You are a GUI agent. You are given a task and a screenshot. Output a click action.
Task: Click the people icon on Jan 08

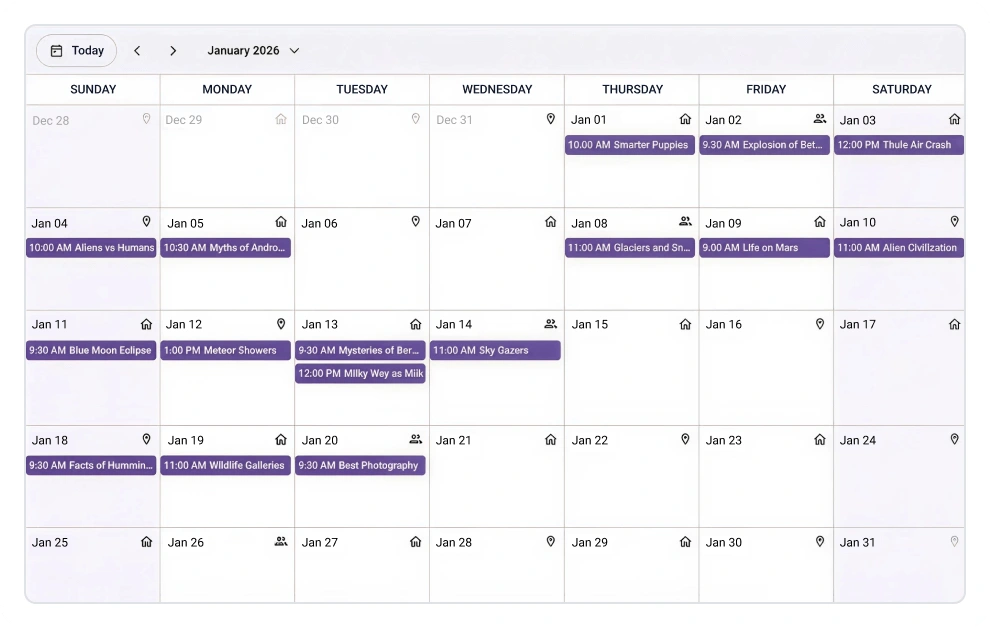(685, 222)
